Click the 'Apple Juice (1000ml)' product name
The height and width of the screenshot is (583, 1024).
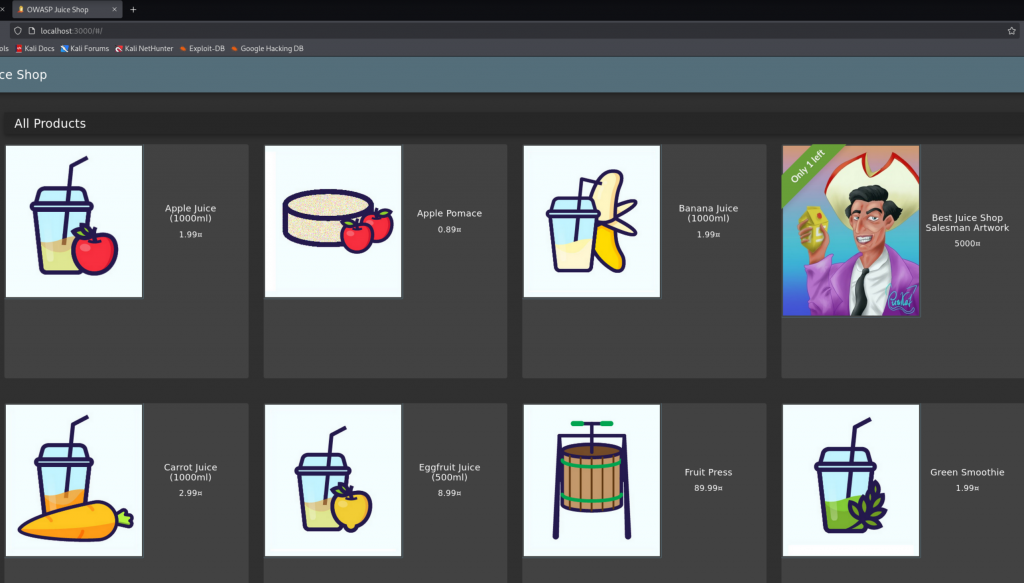pos(191,213)
